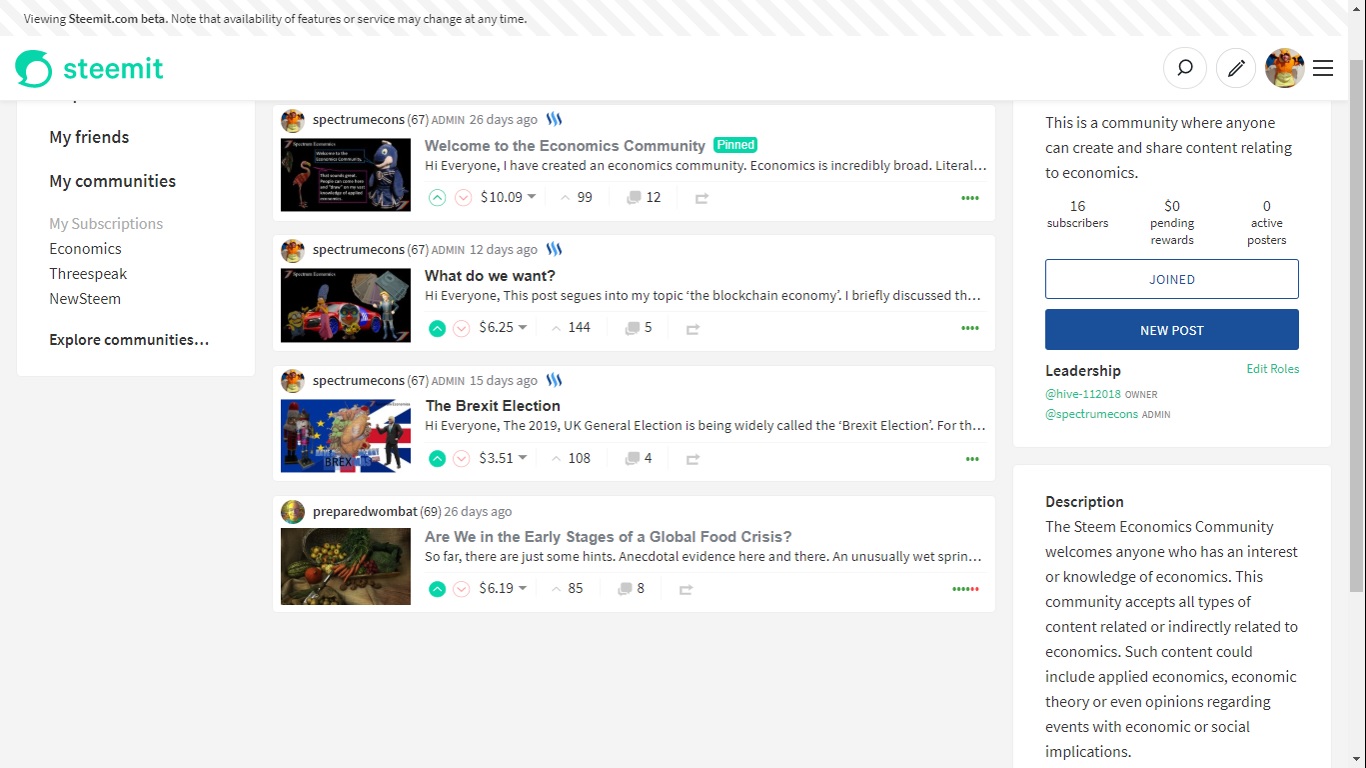
Task: Open green dots menu on Brexit Election post
Action: (973, 459)
